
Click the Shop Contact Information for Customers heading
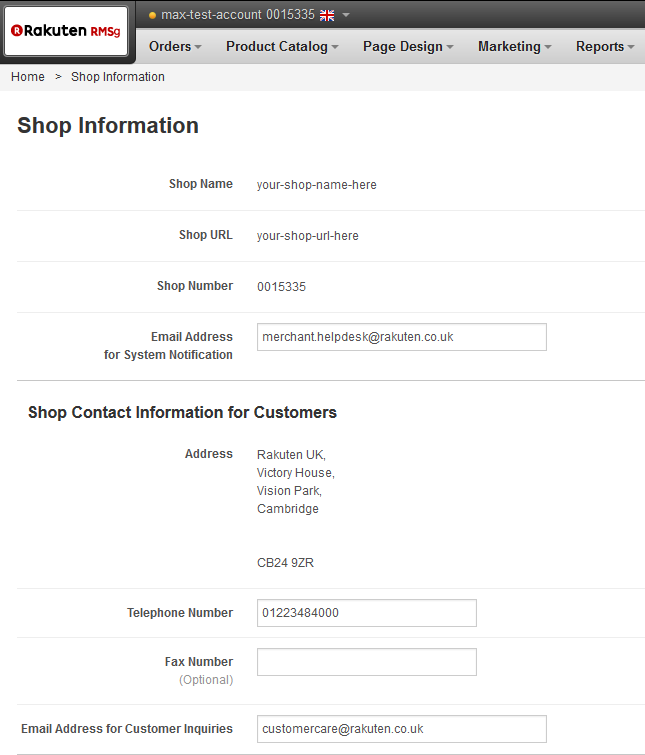[x=182, y=413]
